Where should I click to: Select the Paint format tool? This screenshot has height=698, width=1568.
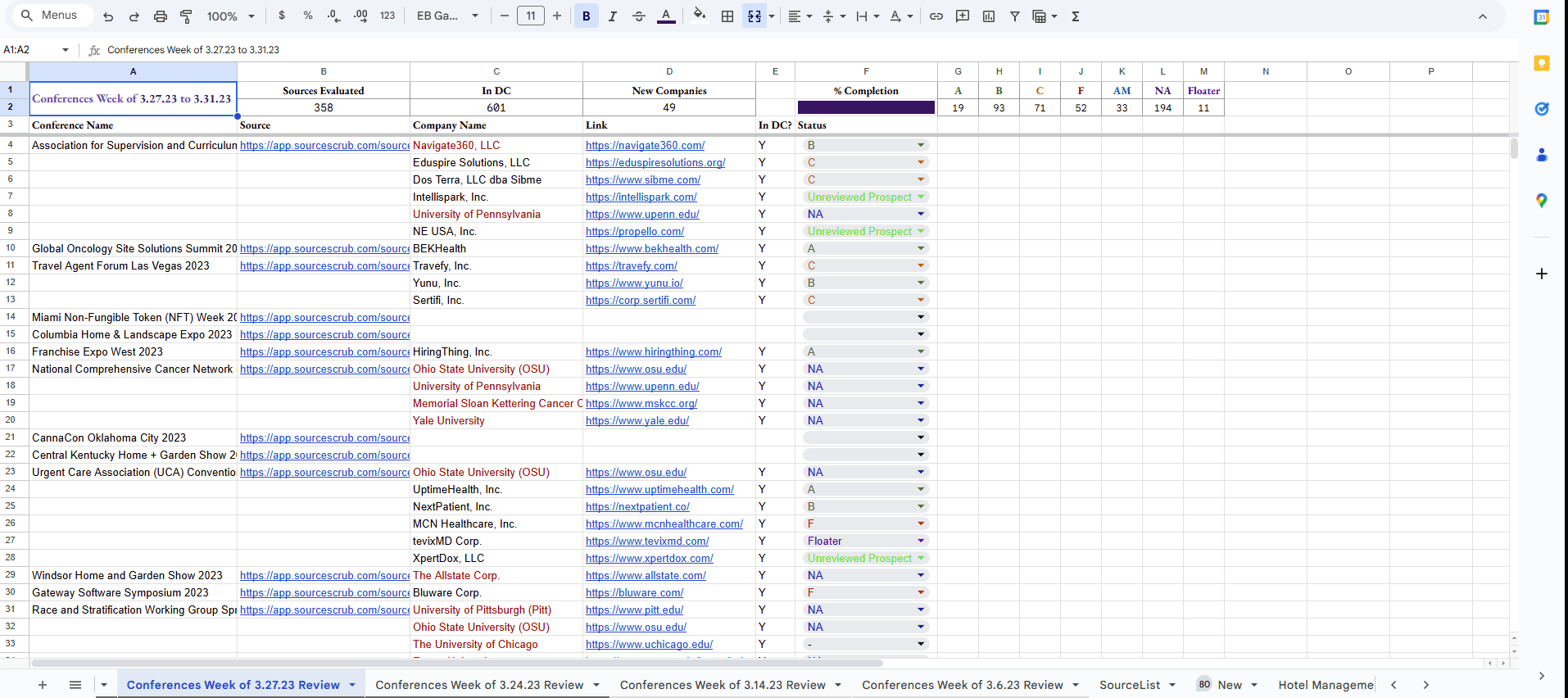pyautogui.click(x=187, y=16)
